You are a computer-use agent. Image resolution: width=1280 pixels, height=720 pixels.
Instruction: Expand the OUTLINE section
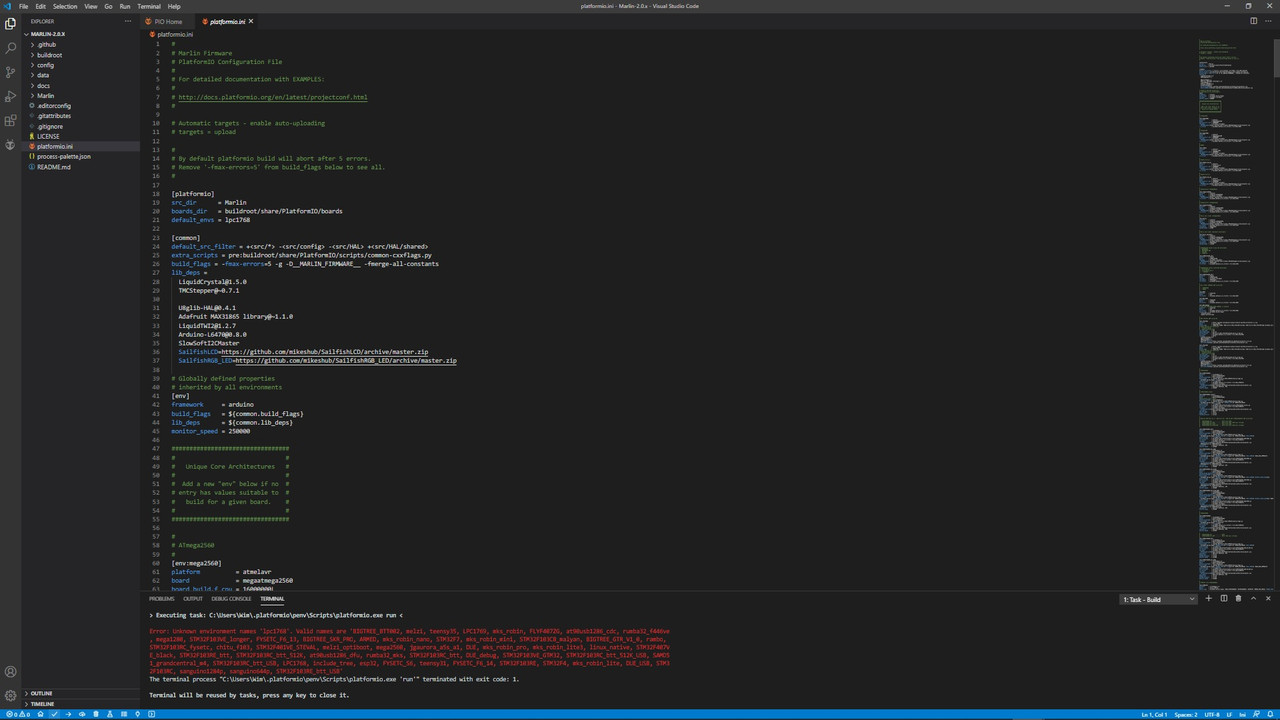[x=81, y=693]
